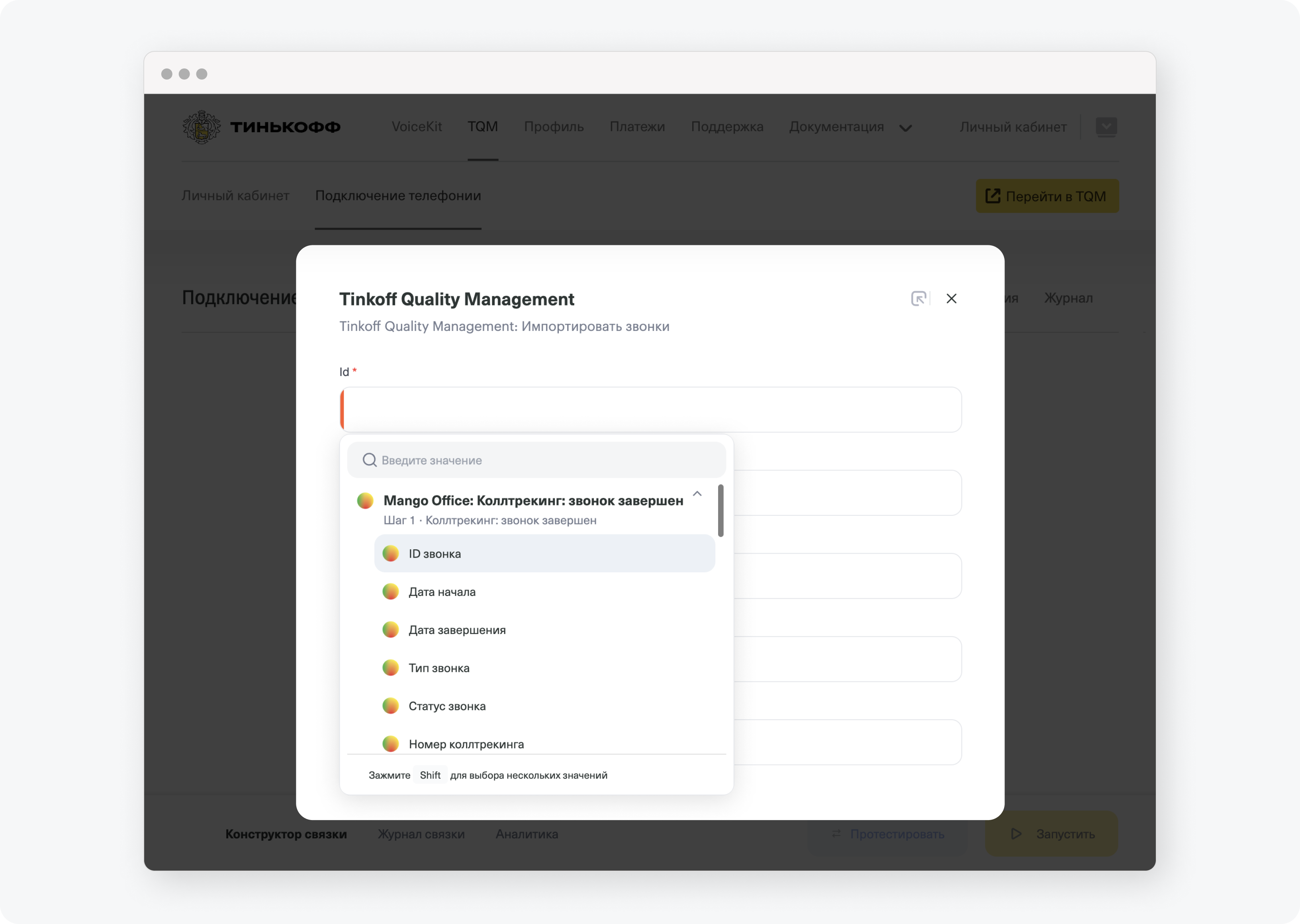The image size is (1300, 924).
Task: Click the icon beside Дата начала
Action: click(391, 592)
